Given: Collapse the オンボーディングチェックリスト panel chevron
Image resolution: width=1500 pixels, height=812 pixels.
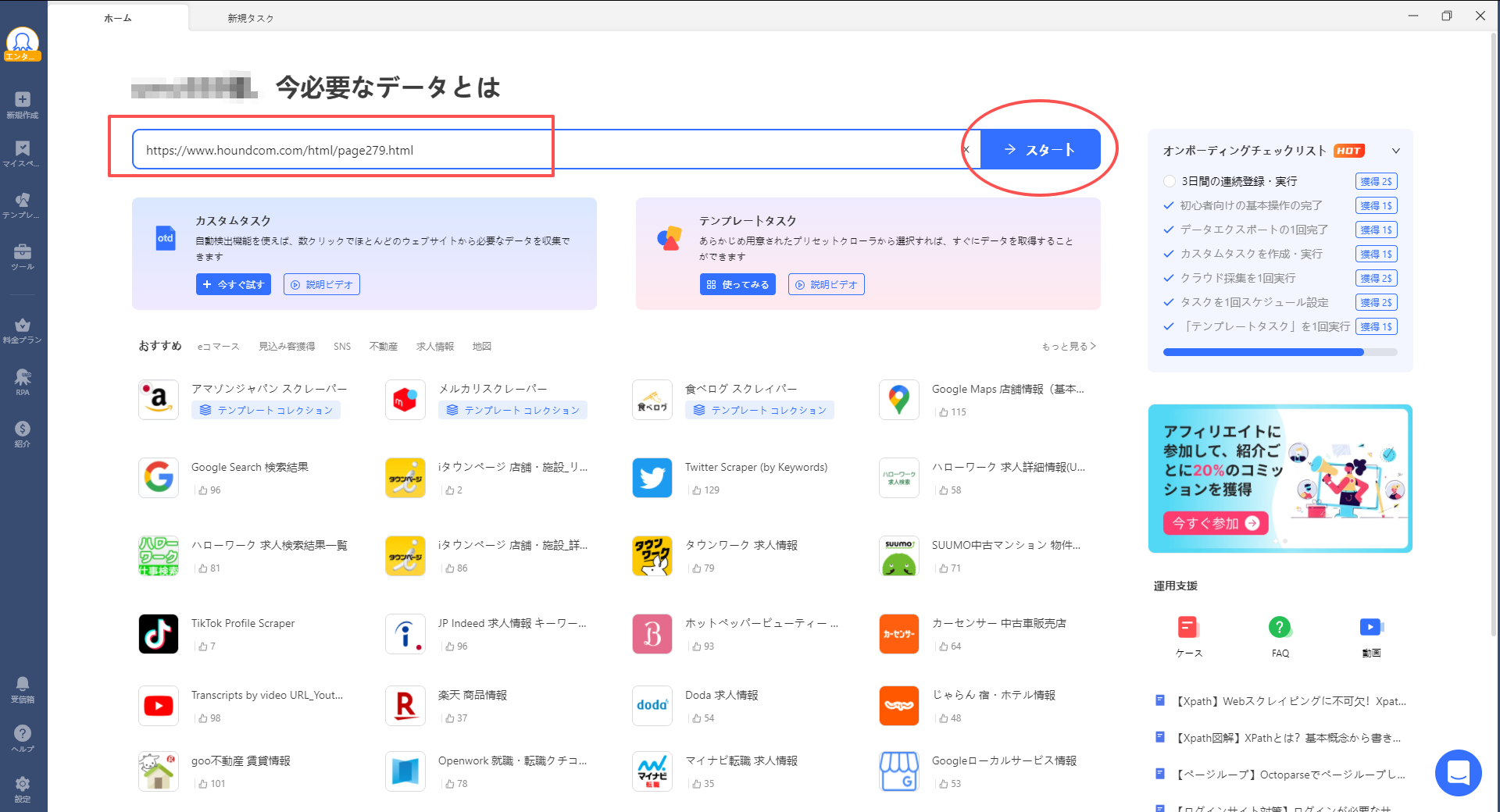Looking at the screenshot, I should point(1396,151).
